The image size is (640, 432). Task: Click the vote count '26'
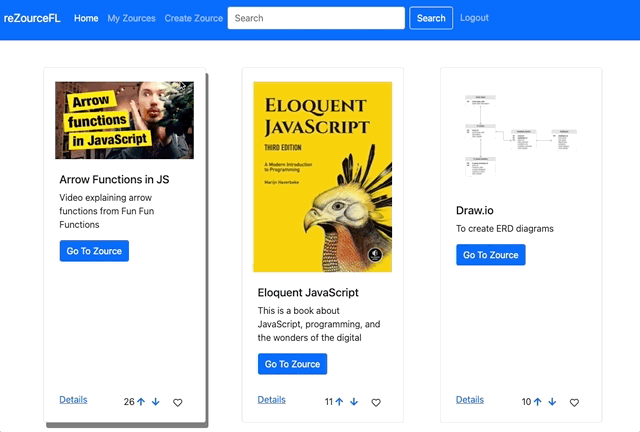click(129, 402)
